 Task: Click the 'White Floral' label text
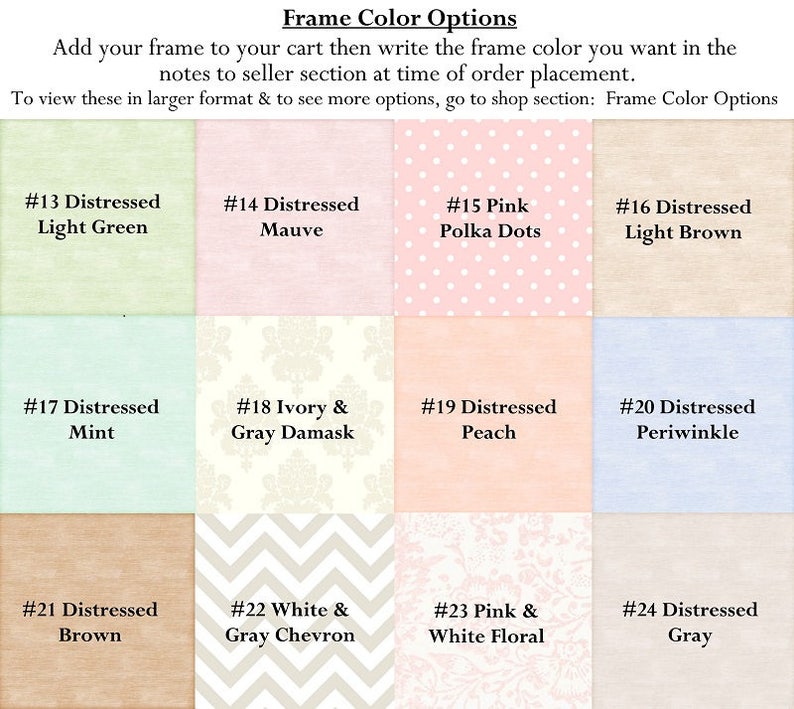point(487,636)
